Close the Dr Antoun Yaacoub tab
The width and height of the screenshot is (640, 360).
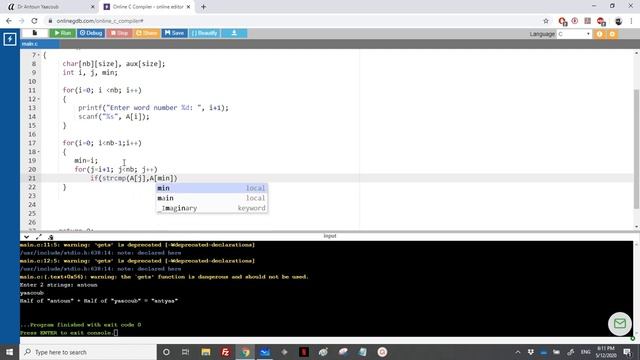click(92, 7)
